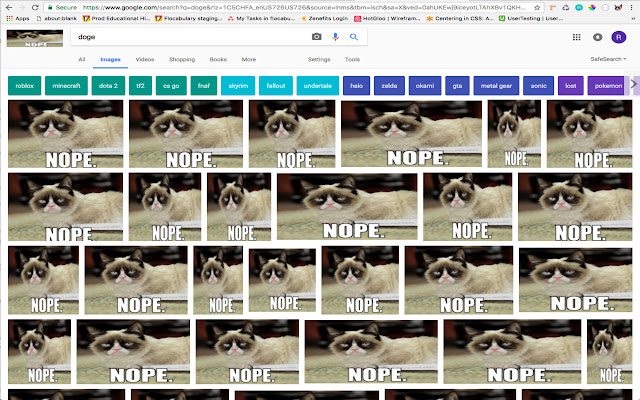Viewport: 640px width, 400px height.
Task: Filter by the halo chip
Action: (356, 86)
